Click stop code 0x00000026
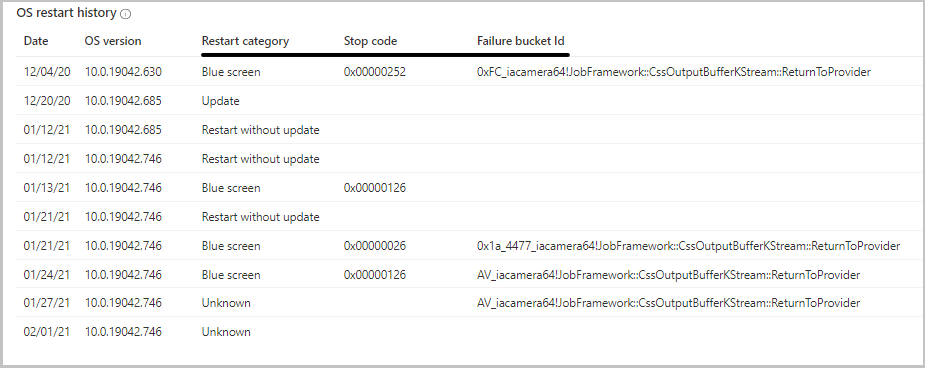The image size is (925, 368). [375, 246]
